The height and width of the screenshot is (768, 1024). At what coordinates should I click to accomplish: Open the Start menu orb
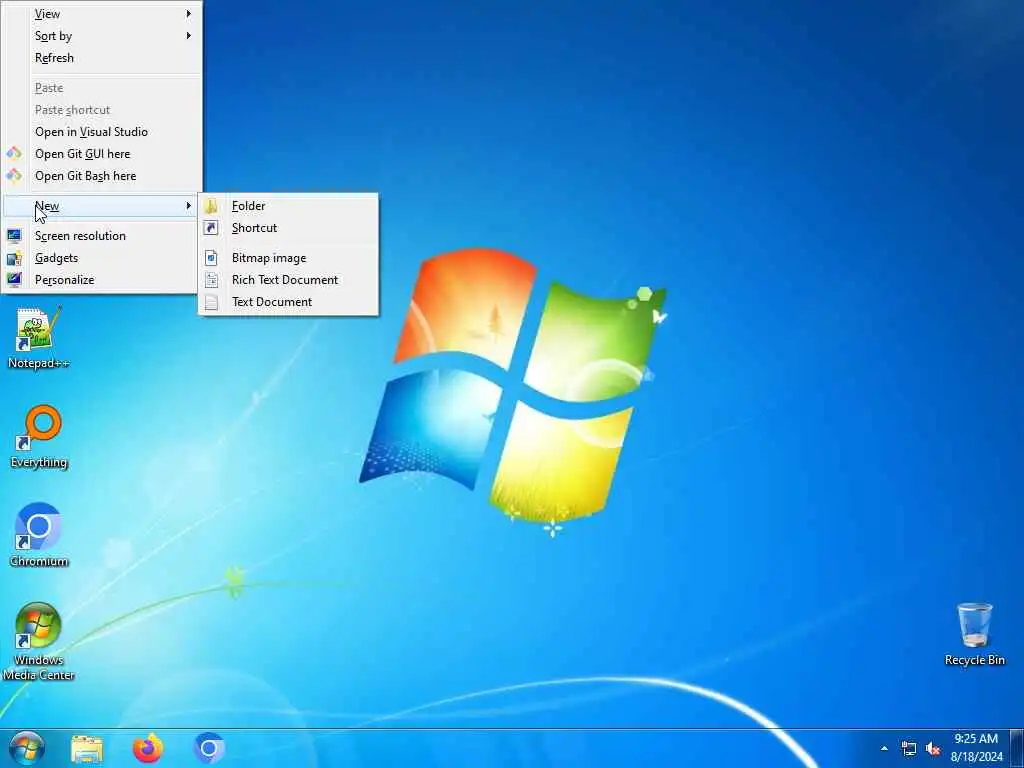pyautogui.click(x=27, y=748)
